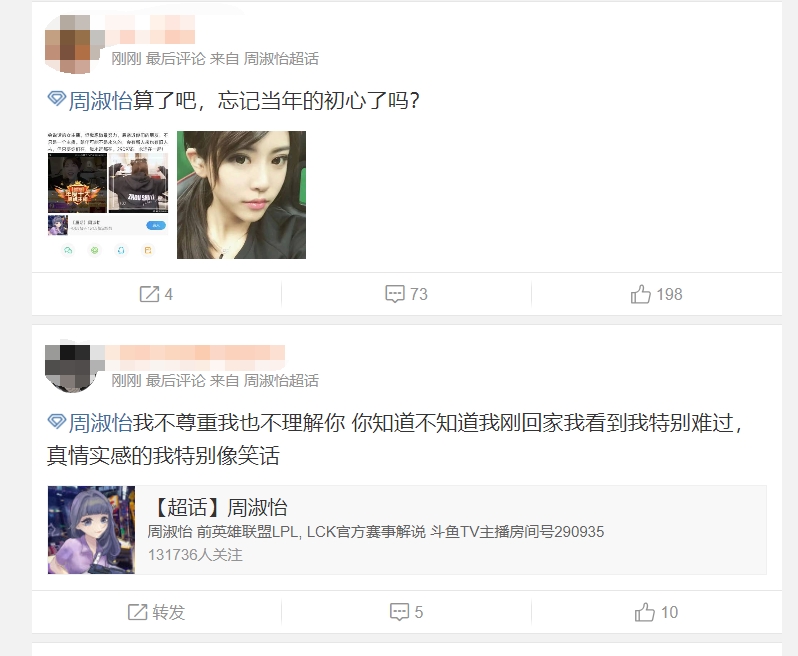Open 周淑怡超话 source link of second post
Image resolution: width=798 pixels, height=656 pixels.
pos(281,381)
